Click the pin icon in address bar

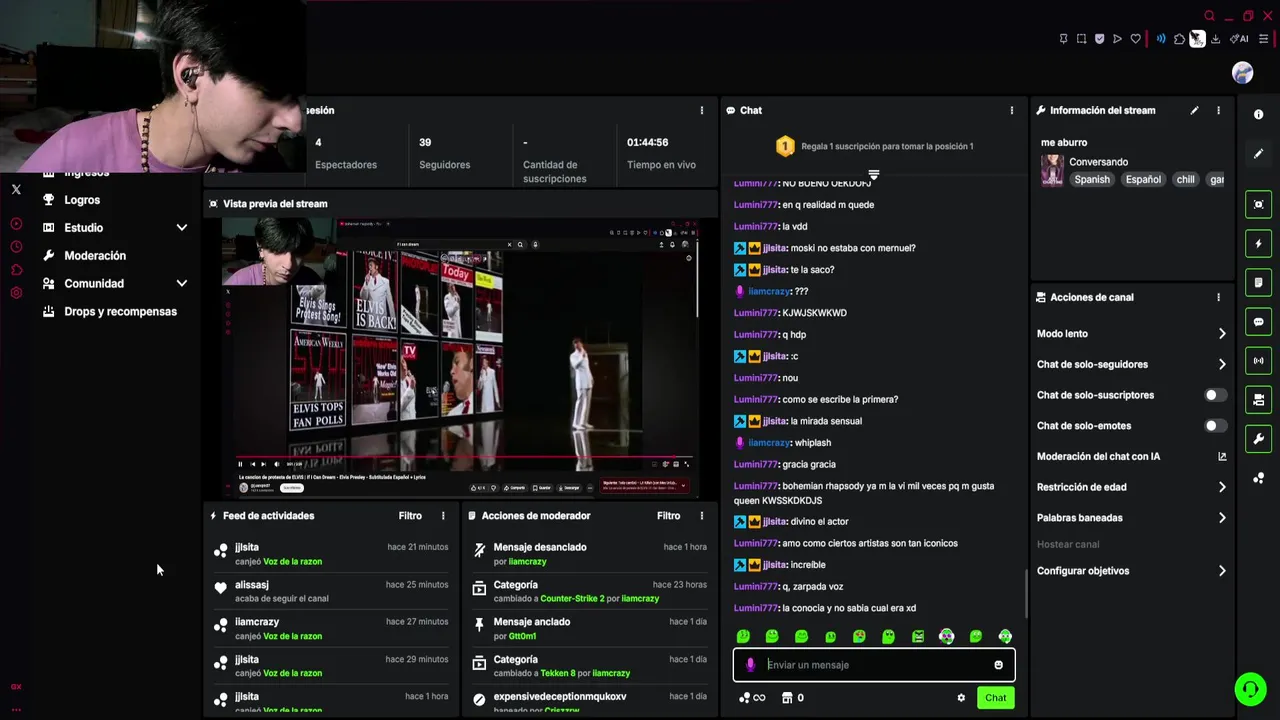pos(1063,39)
